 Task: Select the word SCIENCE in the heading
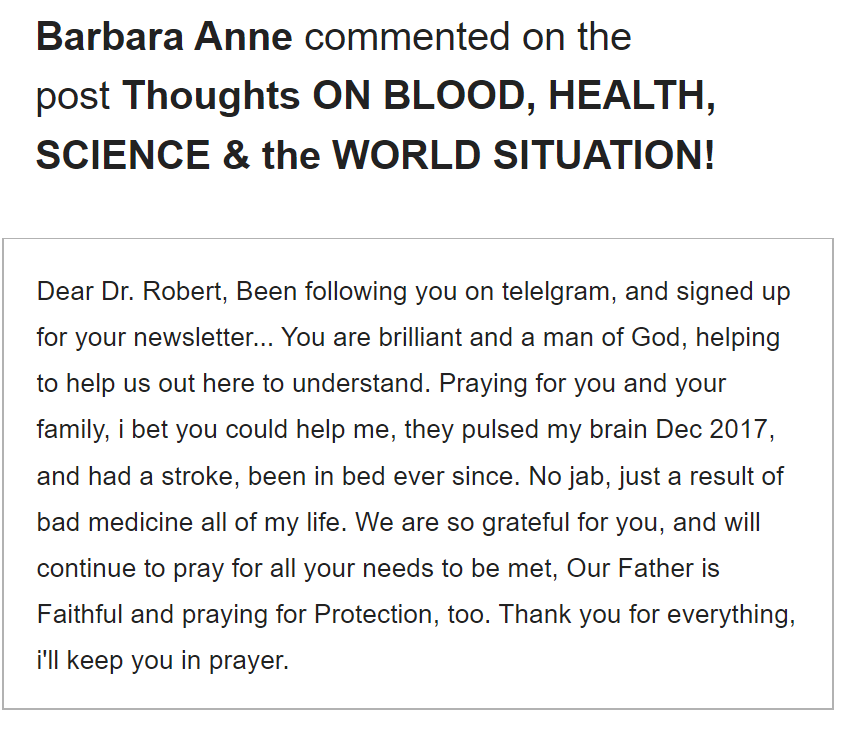(x=122, y=156)
